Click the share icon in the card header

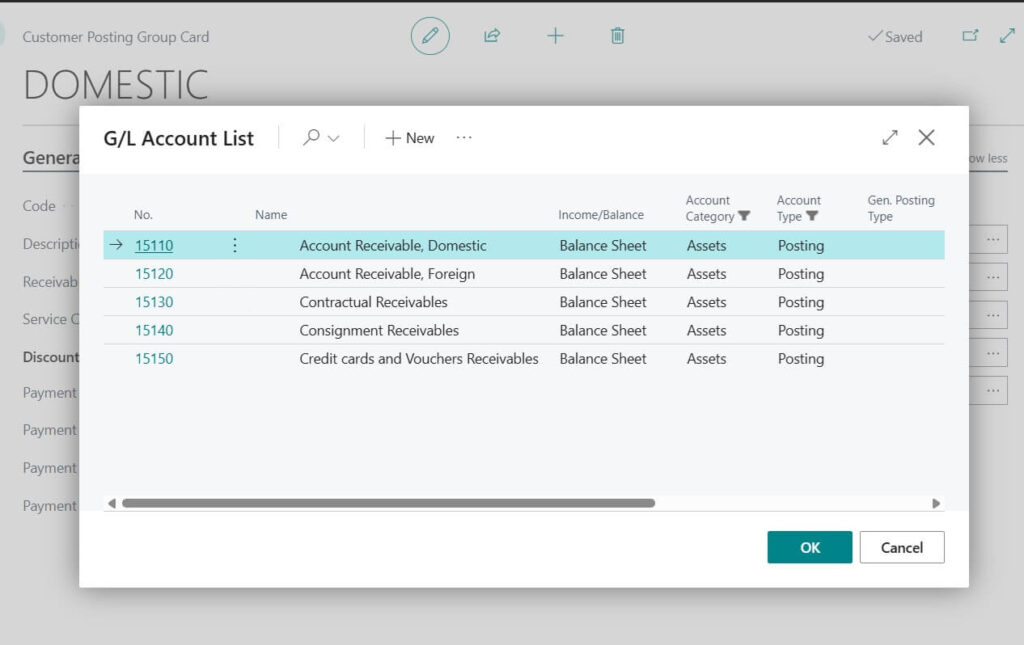(x=492, y=36)
